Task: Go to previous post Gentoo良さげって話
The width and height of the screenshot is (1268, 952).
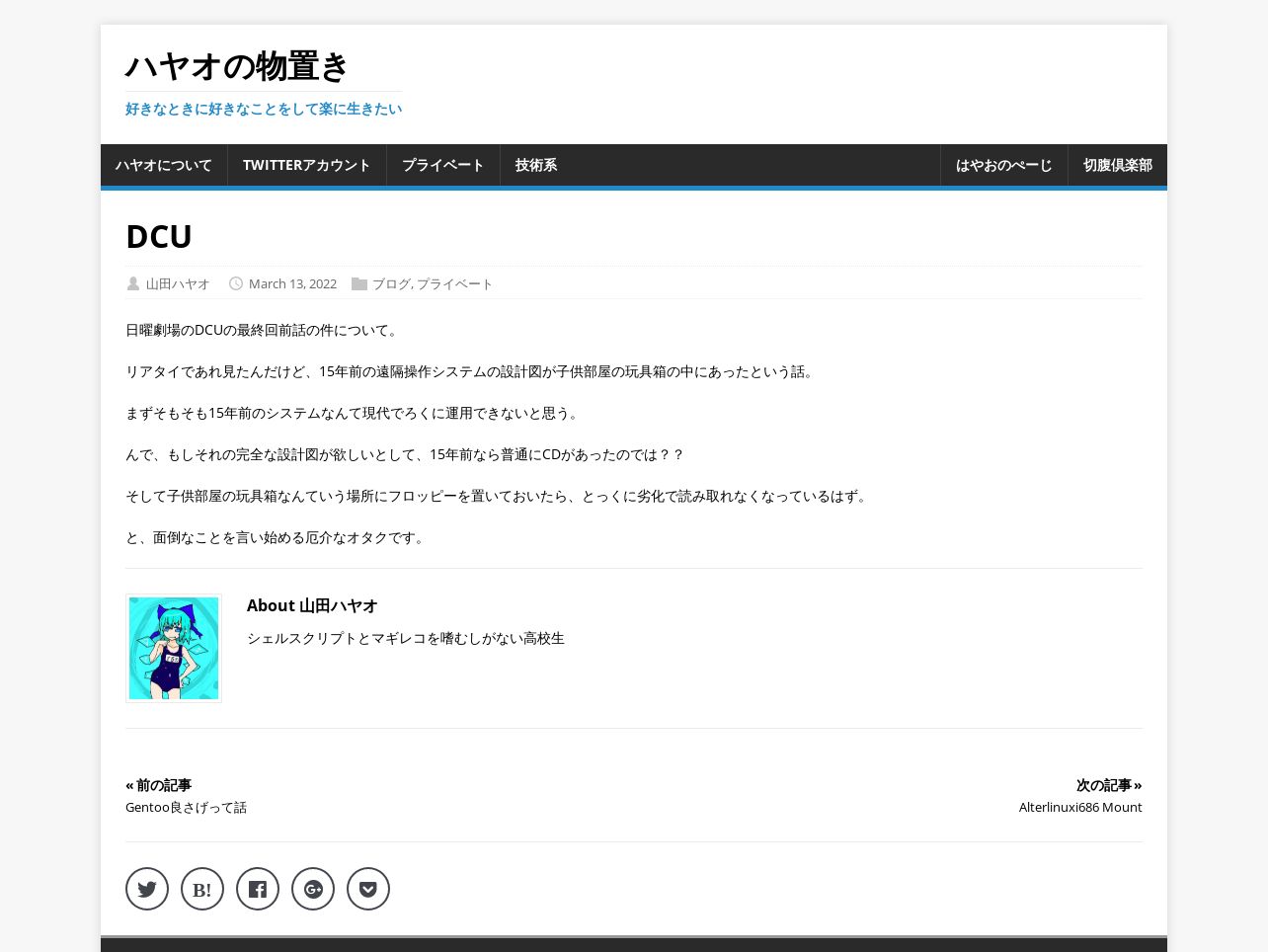Action: pyautogui.click(x=186, y=807)
